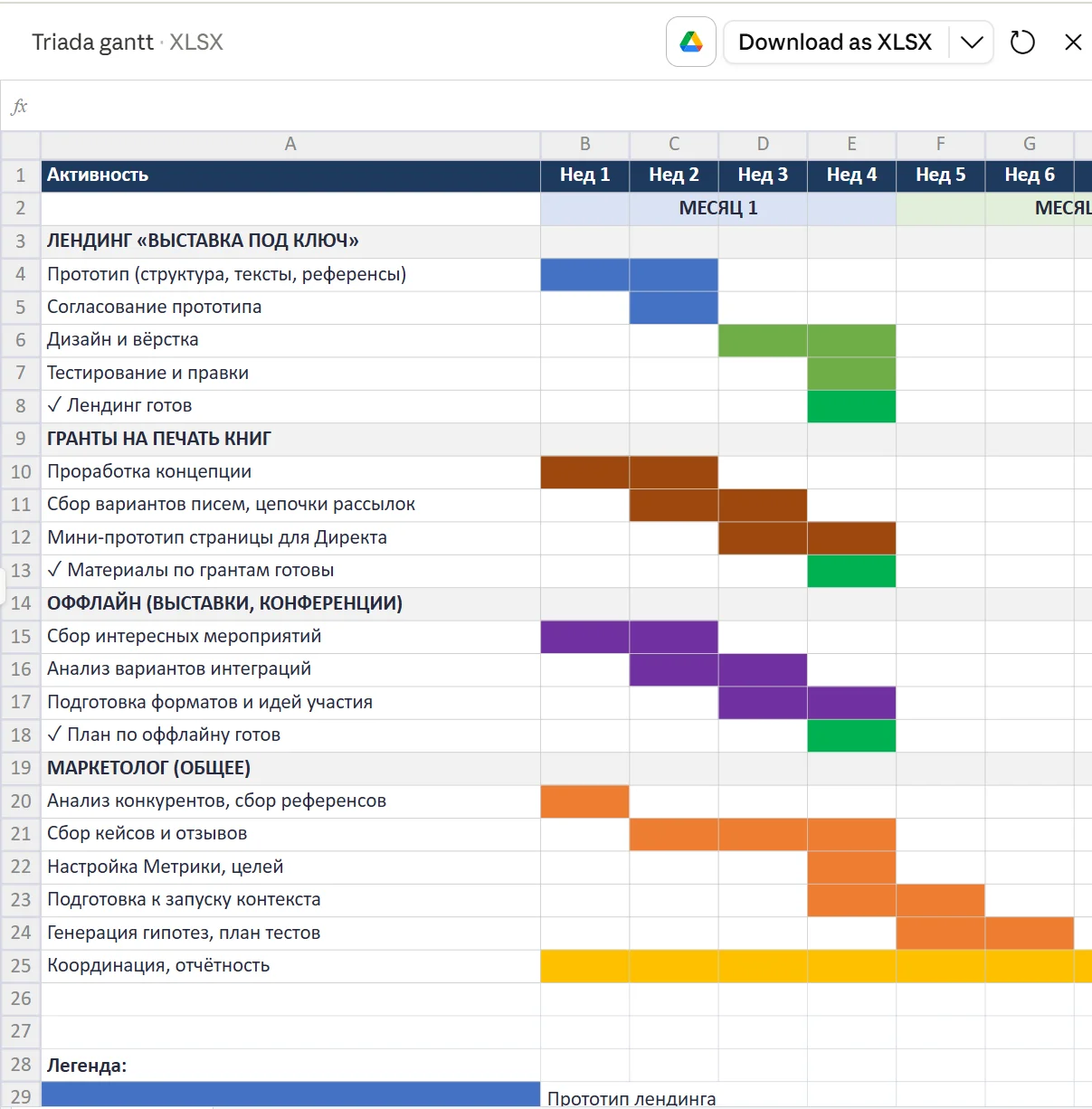Click the 'Нед 2' header cell
The image size is (1092, 1109).
coord(674,175)
